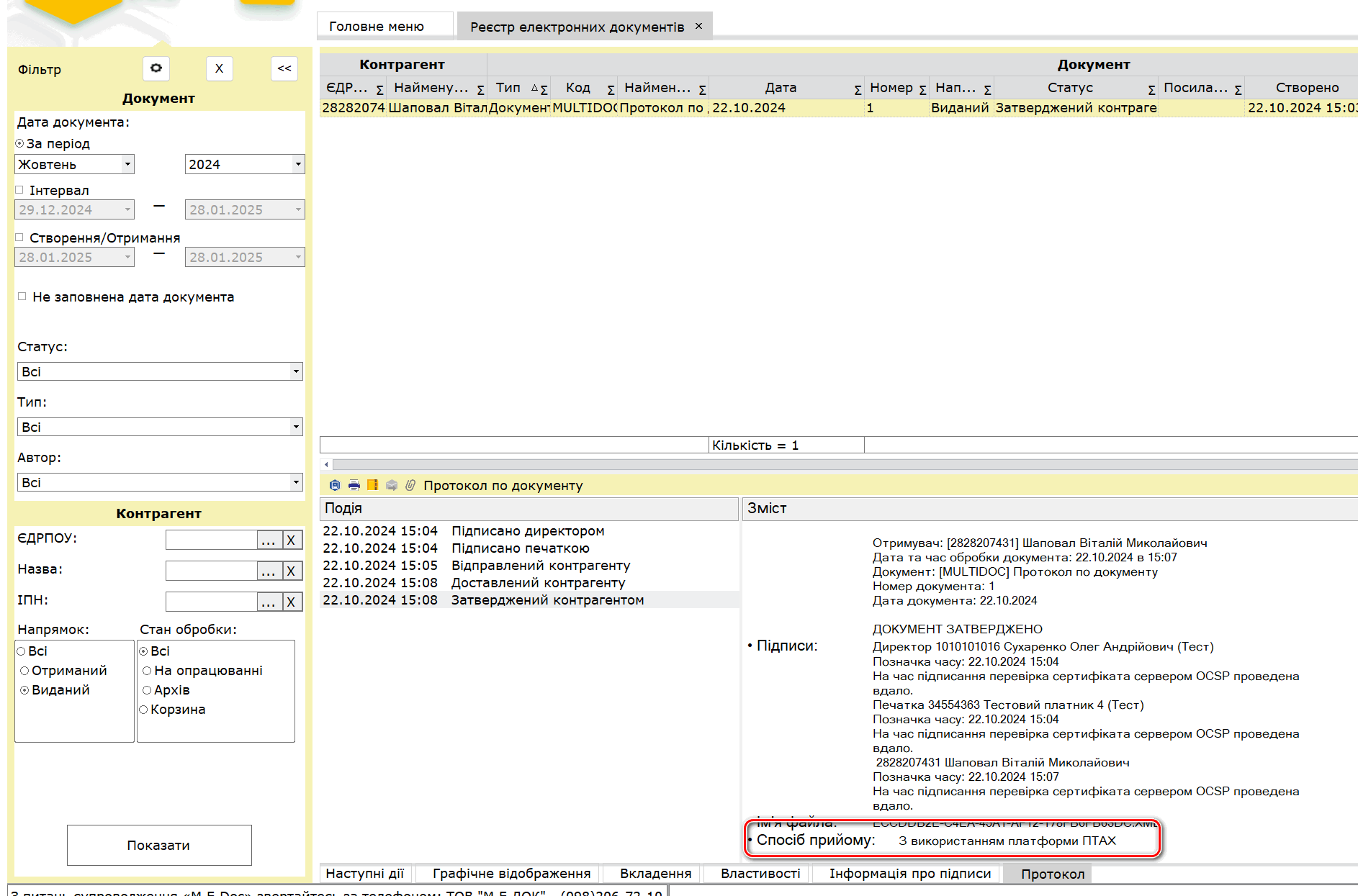Clear filter with the X button beside Фільтр
Image resolution: width=1358 pixels, height=896 pixels.
coord(219,68)
